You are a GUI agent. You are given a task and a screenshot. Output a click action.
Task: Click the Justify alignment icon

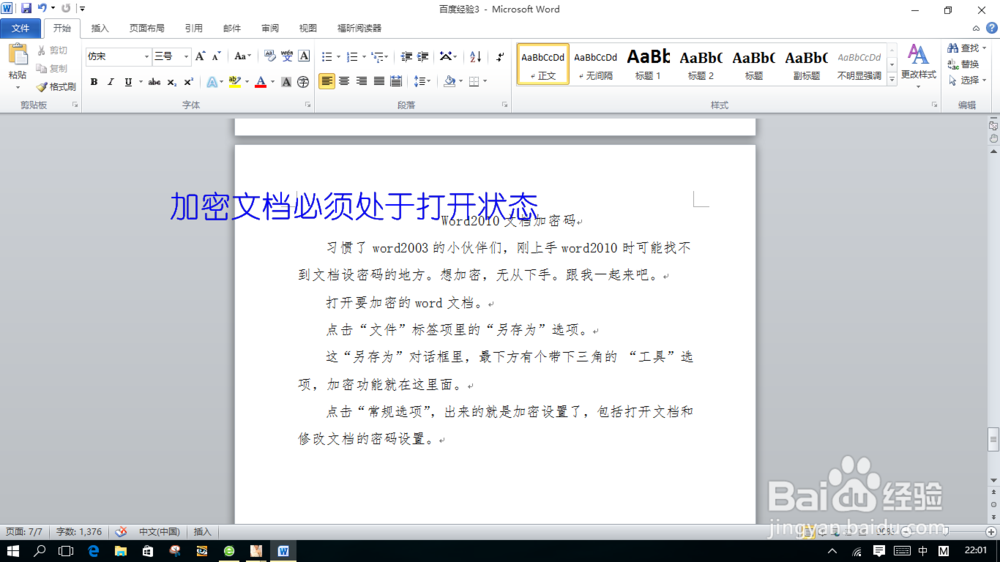pyautogui.click(x=379, y=81)
